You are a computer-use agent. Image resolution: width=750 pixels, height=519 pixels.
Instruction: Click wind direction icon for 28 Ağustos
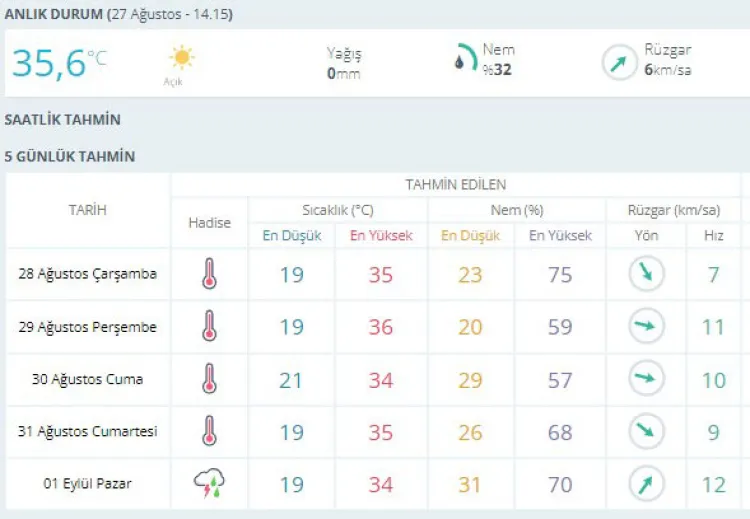click(x=646, y=274)
